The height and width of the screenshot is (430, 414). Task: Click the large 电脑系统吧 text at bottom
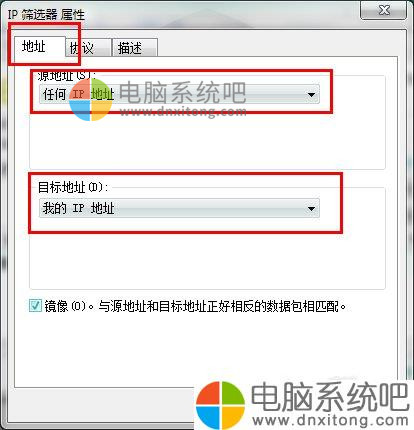(330, 397)
